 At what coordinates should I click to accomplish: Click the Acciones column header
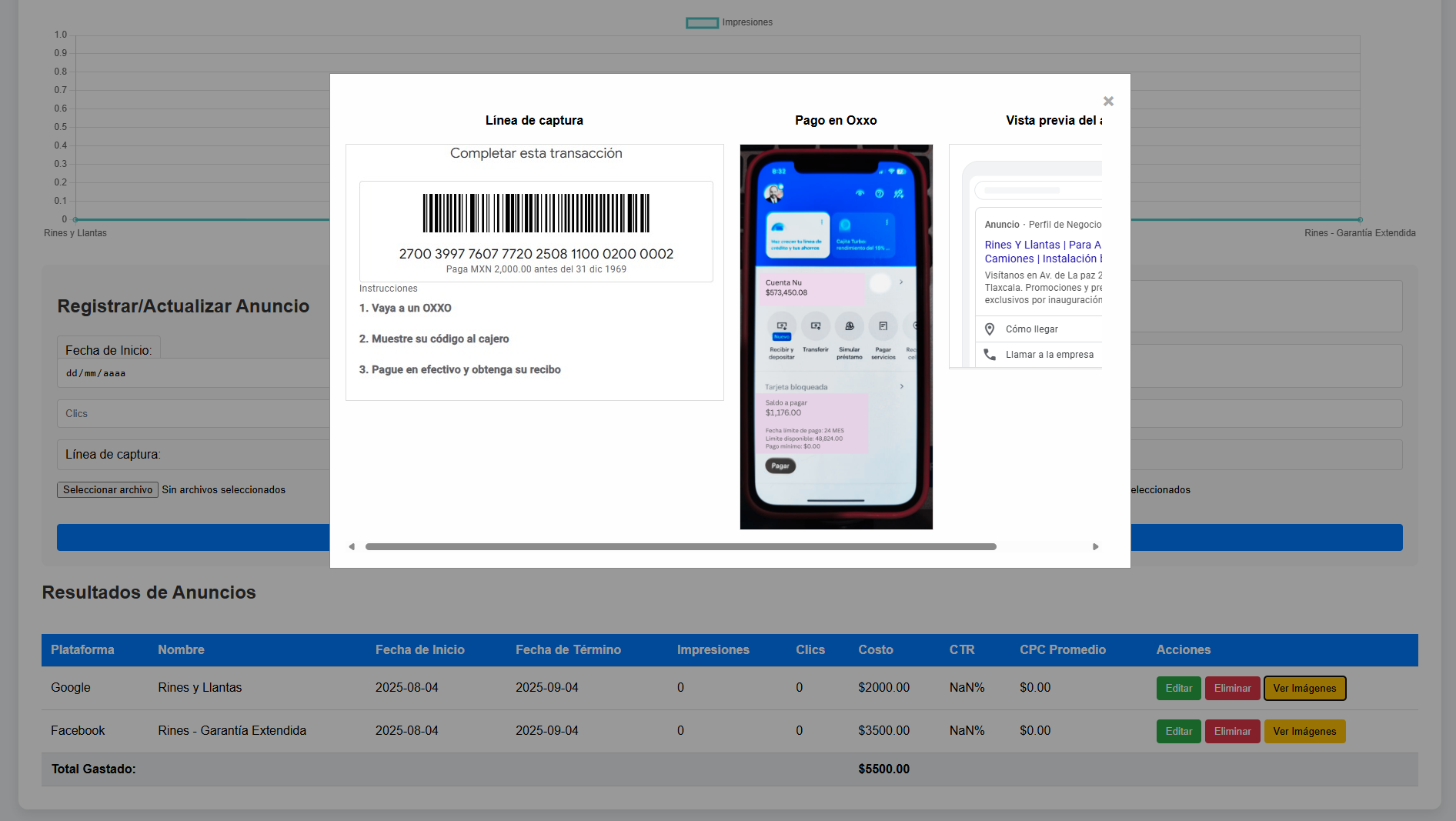pyautogui.click(x=1184, y=650)
